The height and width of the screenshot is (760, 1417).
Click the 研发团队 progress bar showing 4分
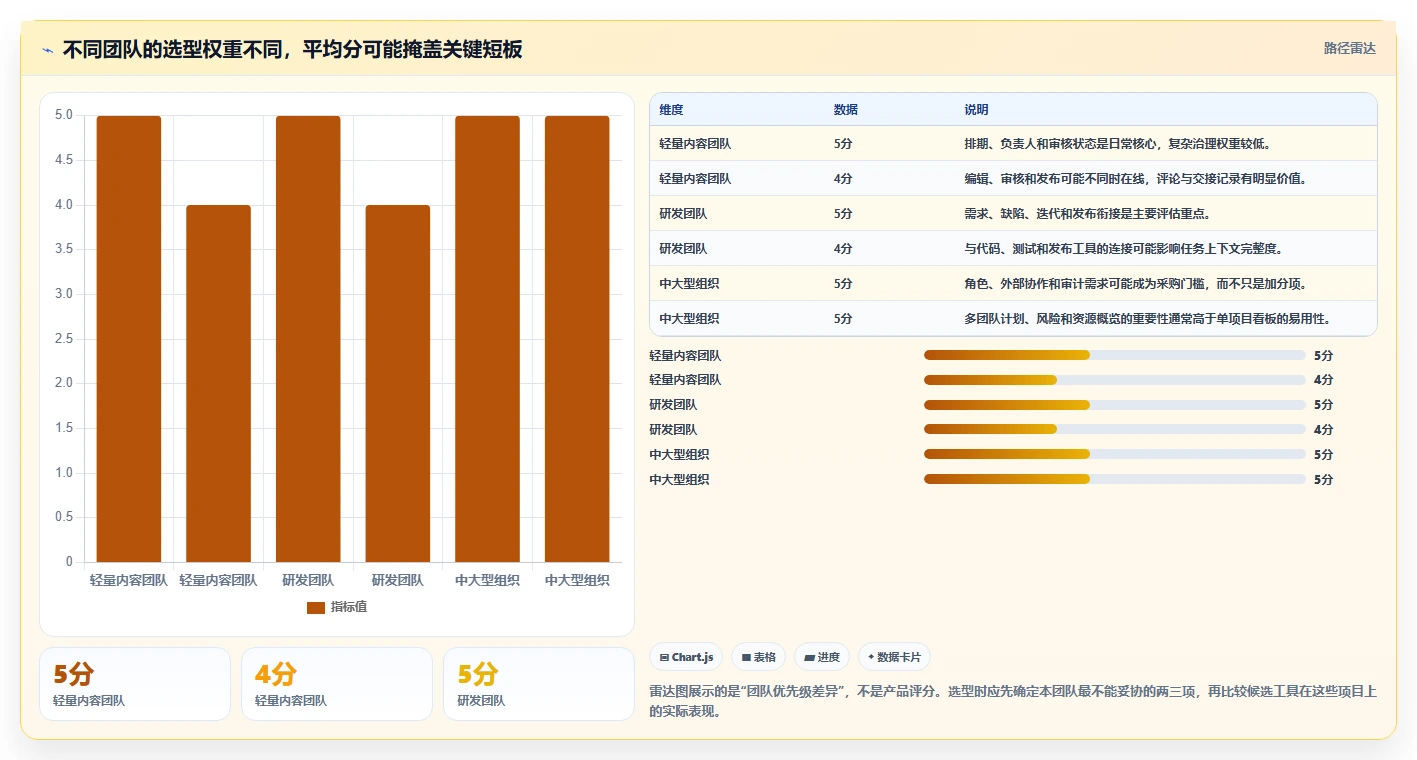tap(1115, 430)
